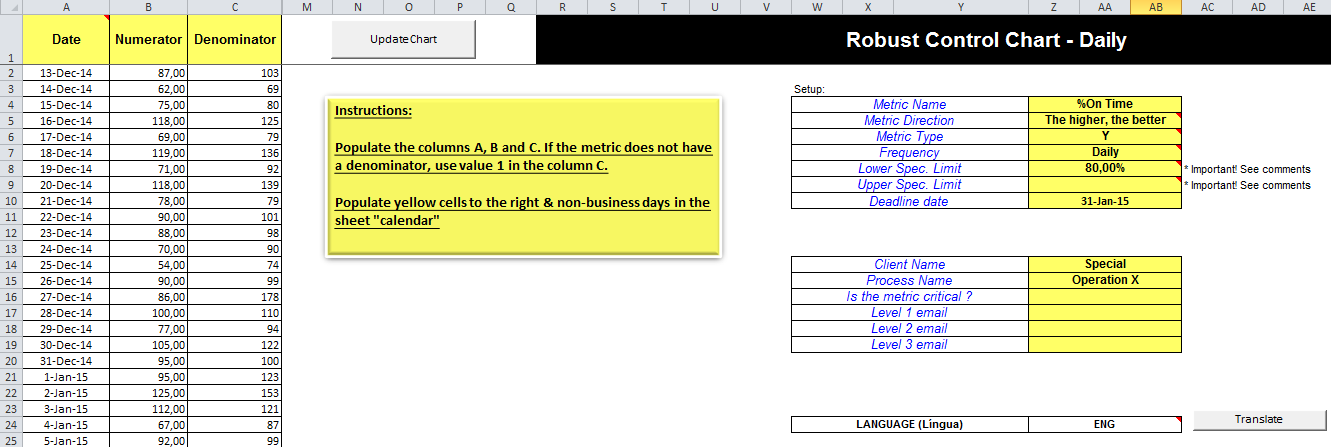
Task: Select date cell 1-Jan-15
Action: (x=66, y=376)
